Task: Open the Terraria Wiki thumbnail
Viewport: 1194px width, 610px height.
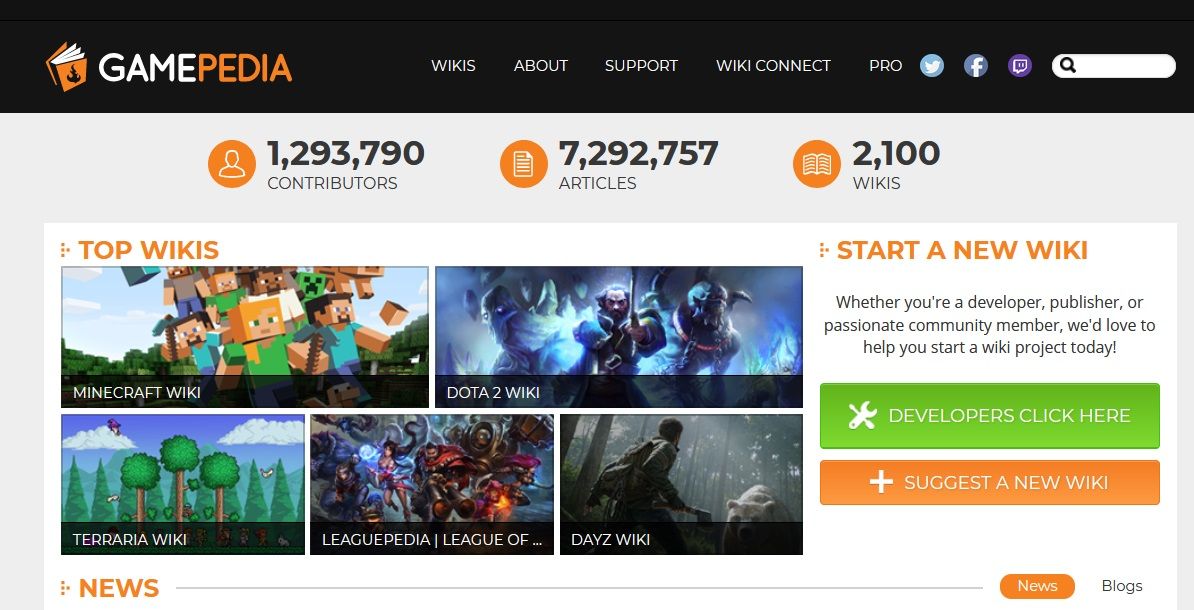Action: (x=183, y=484)
